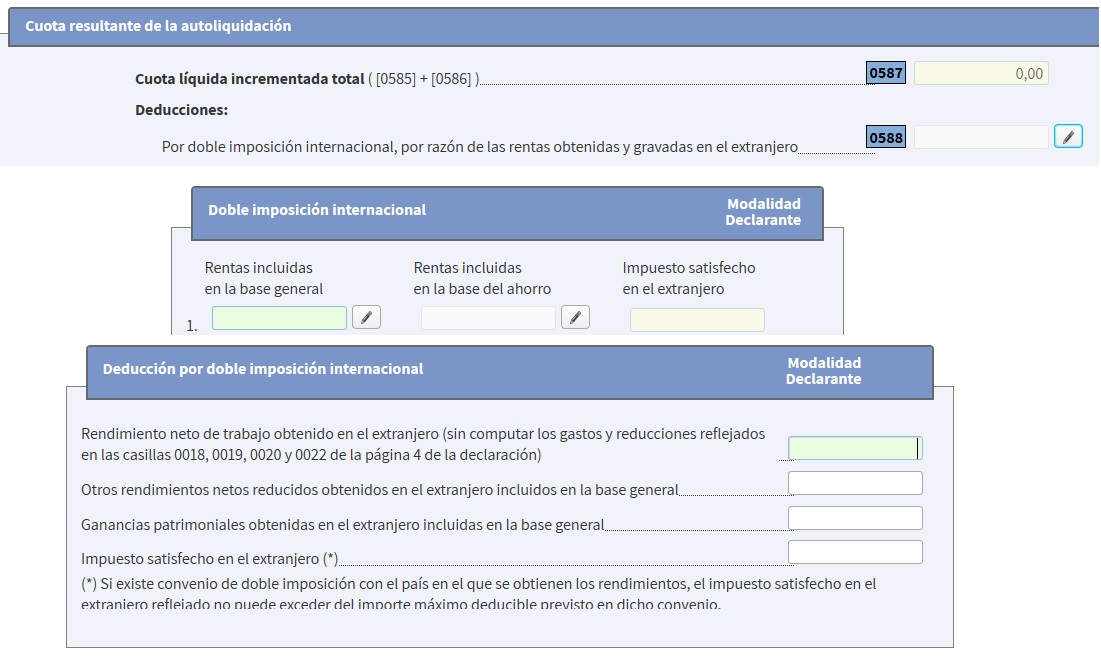
Task: Click the Rentas incluidas en la base del ahorro field
Action: tap(488, 318)
